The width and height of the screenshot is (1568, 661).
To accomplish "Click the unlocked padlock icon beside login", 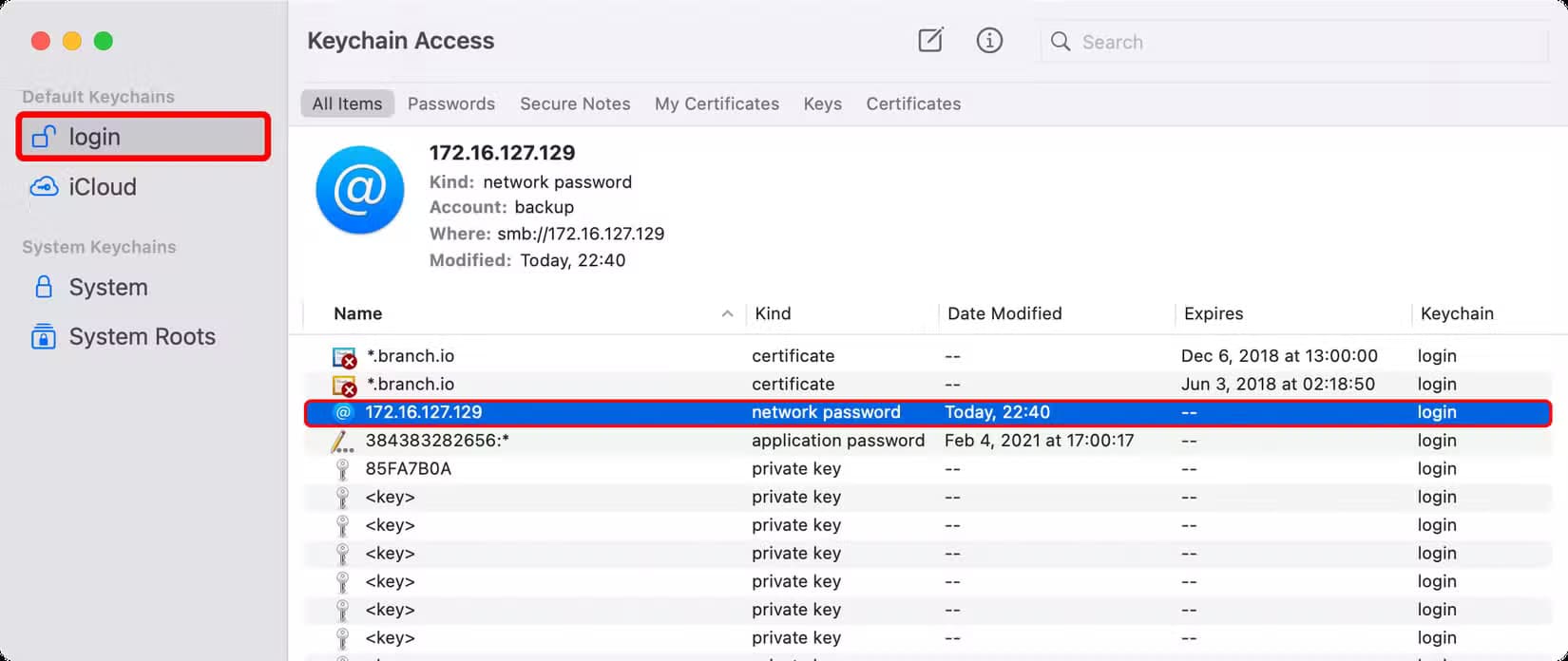I will click(x=44, y=137).
